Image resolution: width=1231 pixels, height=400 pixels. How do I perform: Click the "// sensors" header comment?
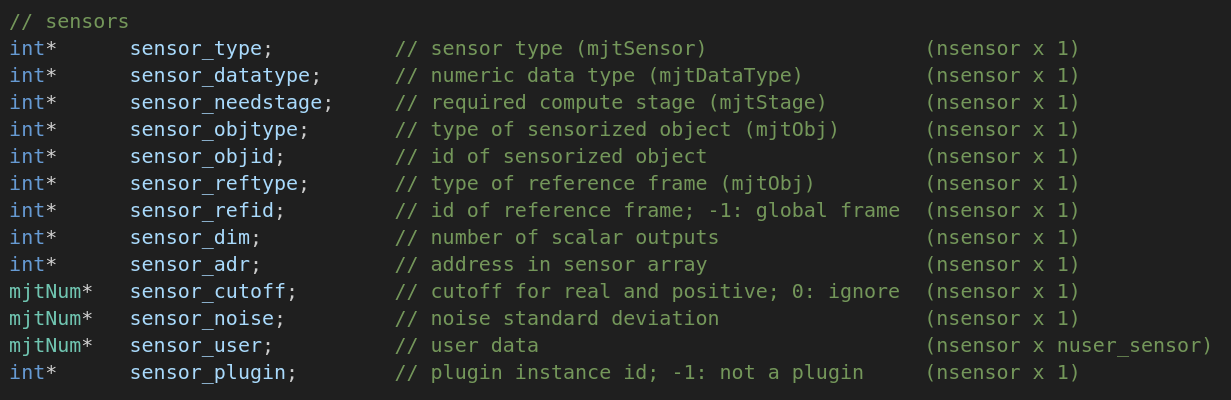point(69,21)
